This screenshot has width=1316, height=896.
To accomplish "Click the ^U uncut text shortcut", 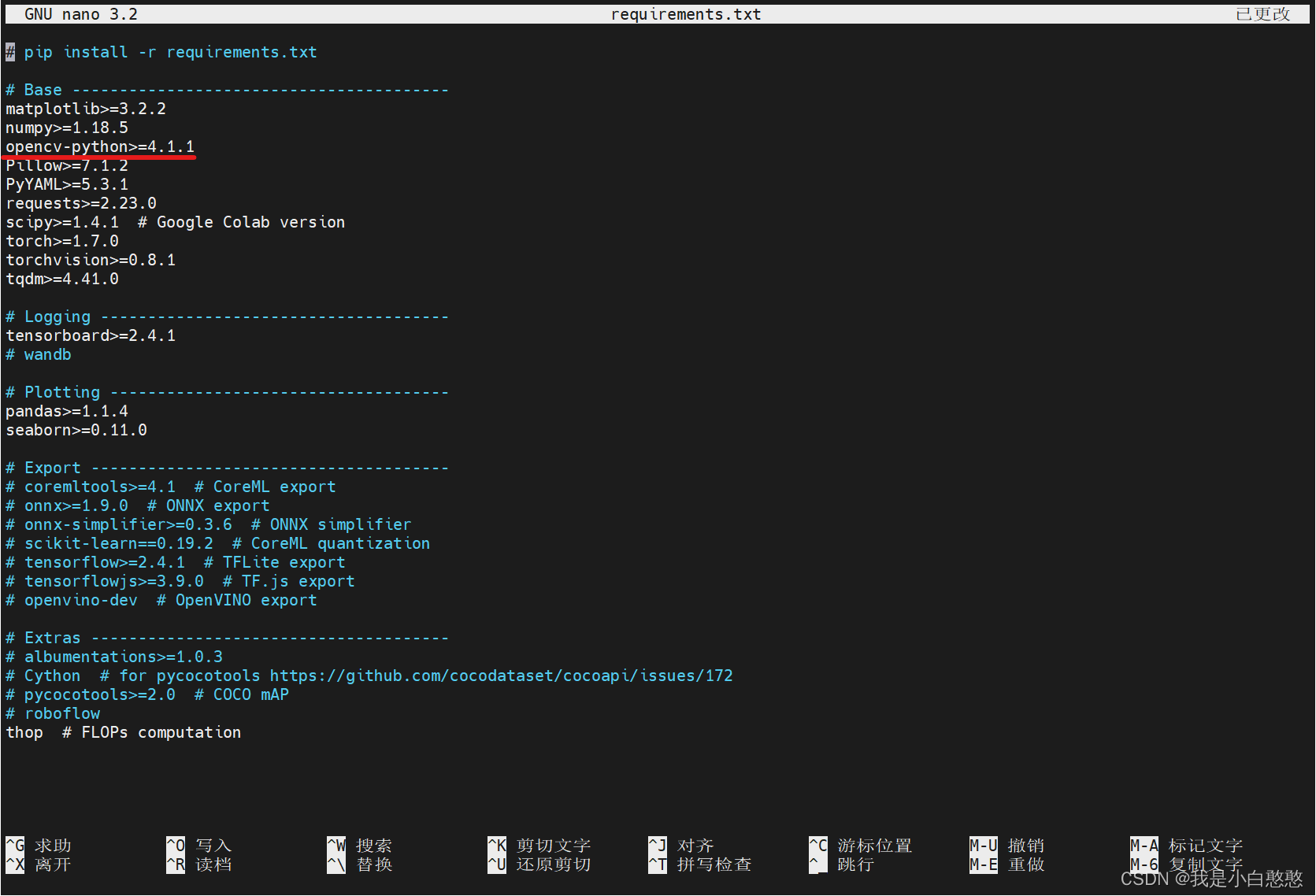I will pos(539,865).
